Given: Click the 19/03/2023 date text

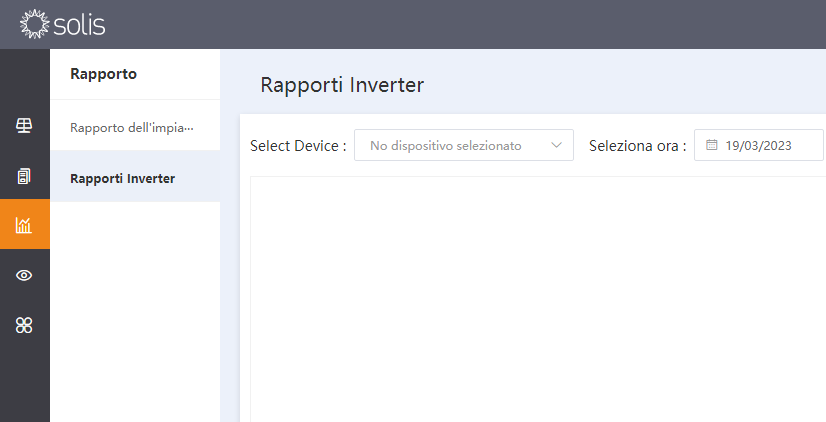Looking at the screenshot, I should click(x=758, y=145).
